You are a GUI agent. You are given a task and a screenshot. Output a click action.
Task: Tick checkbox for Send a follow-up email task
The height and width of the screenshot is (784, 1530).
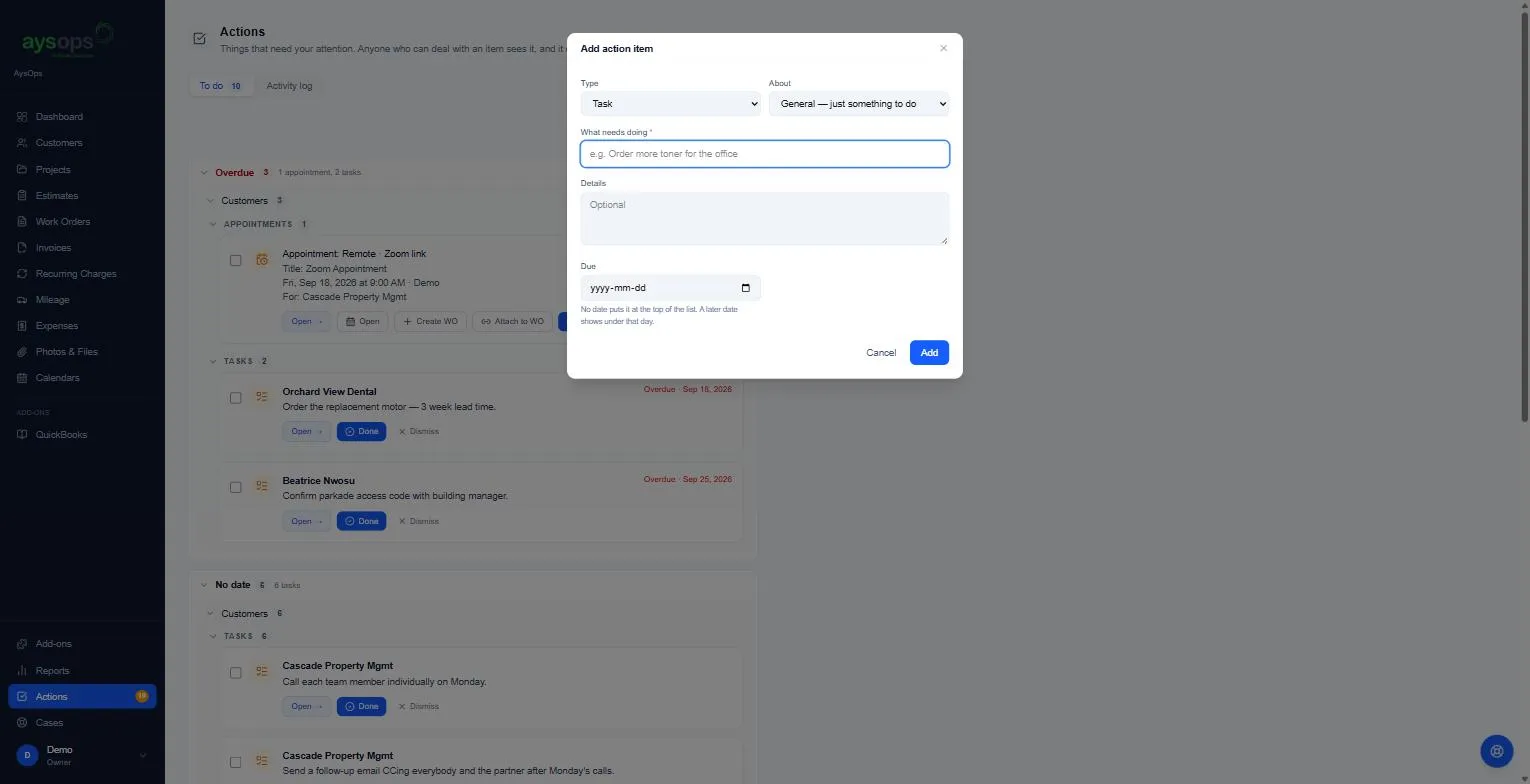tap(236, 762)
